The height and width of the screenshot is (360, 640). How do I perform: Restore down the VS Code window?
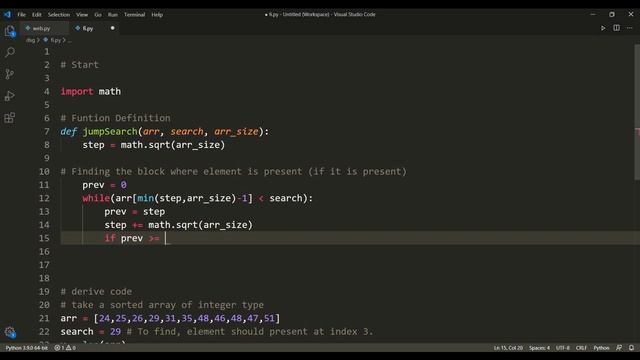click(611, 14)
